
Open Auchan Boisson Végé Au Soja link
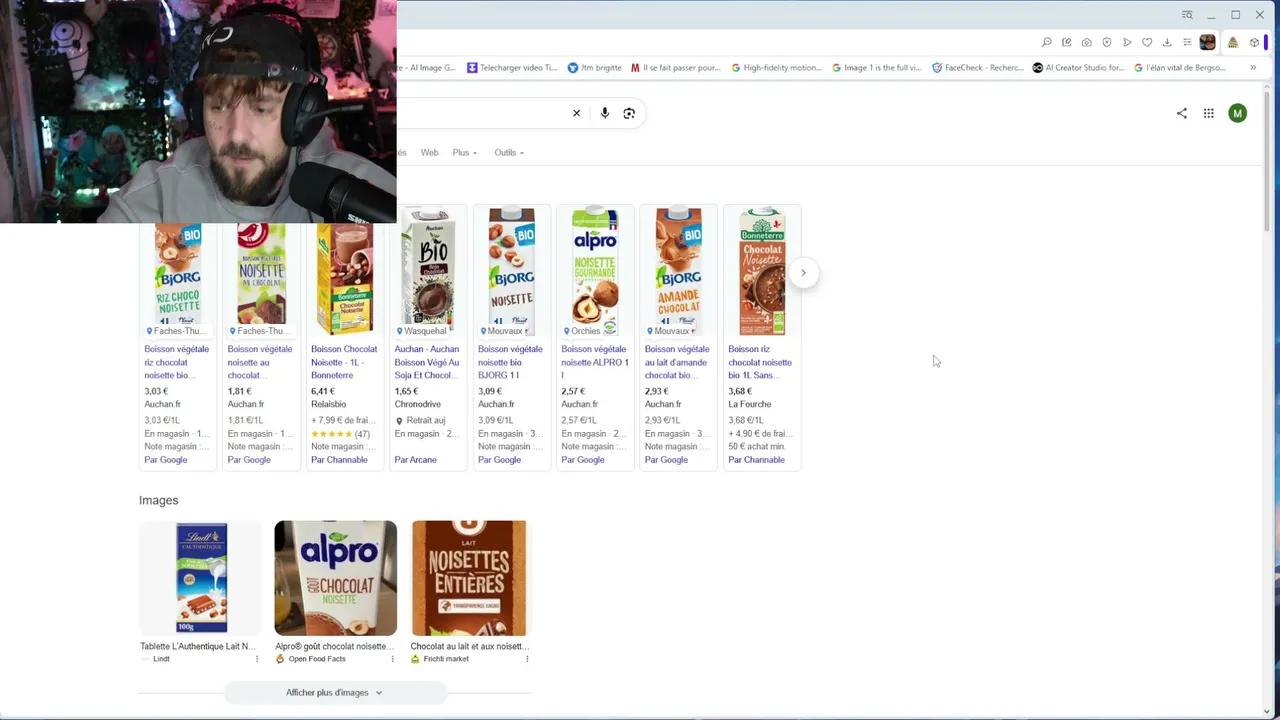[x=427, y=362]
